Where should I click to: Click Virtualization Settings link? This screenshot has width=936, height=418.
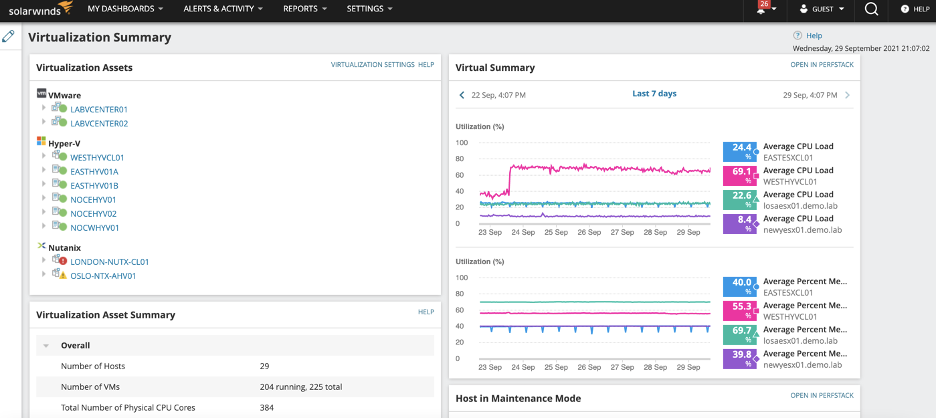372,64
